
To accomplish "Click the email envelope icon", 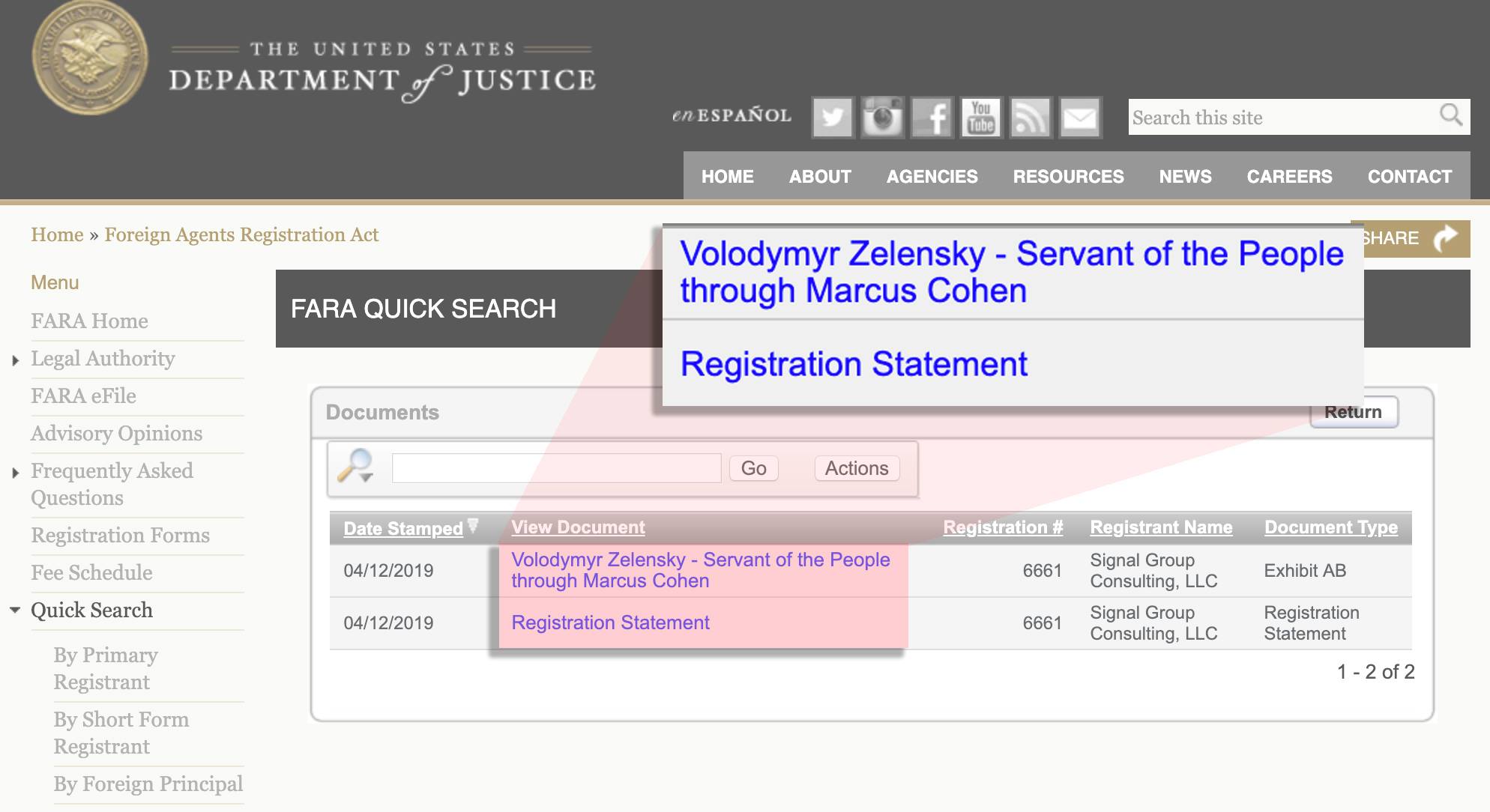I will coord(1080,118).
